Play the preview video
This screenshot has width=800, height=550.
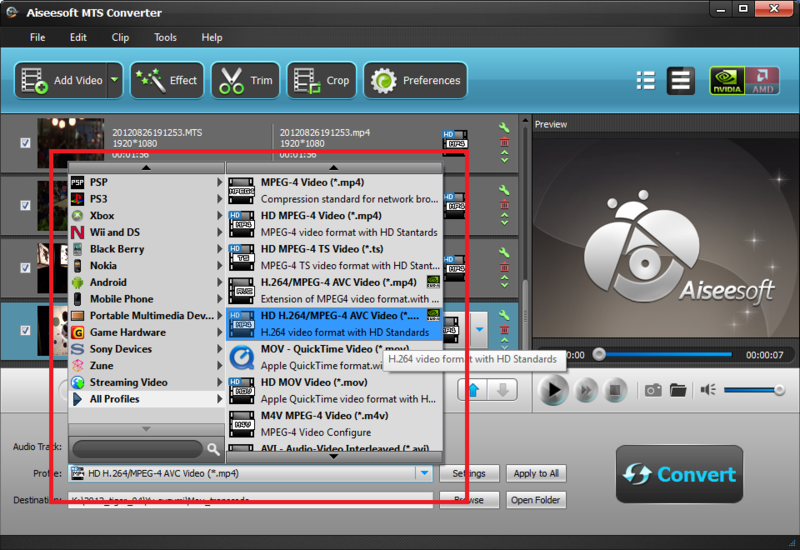553,390
